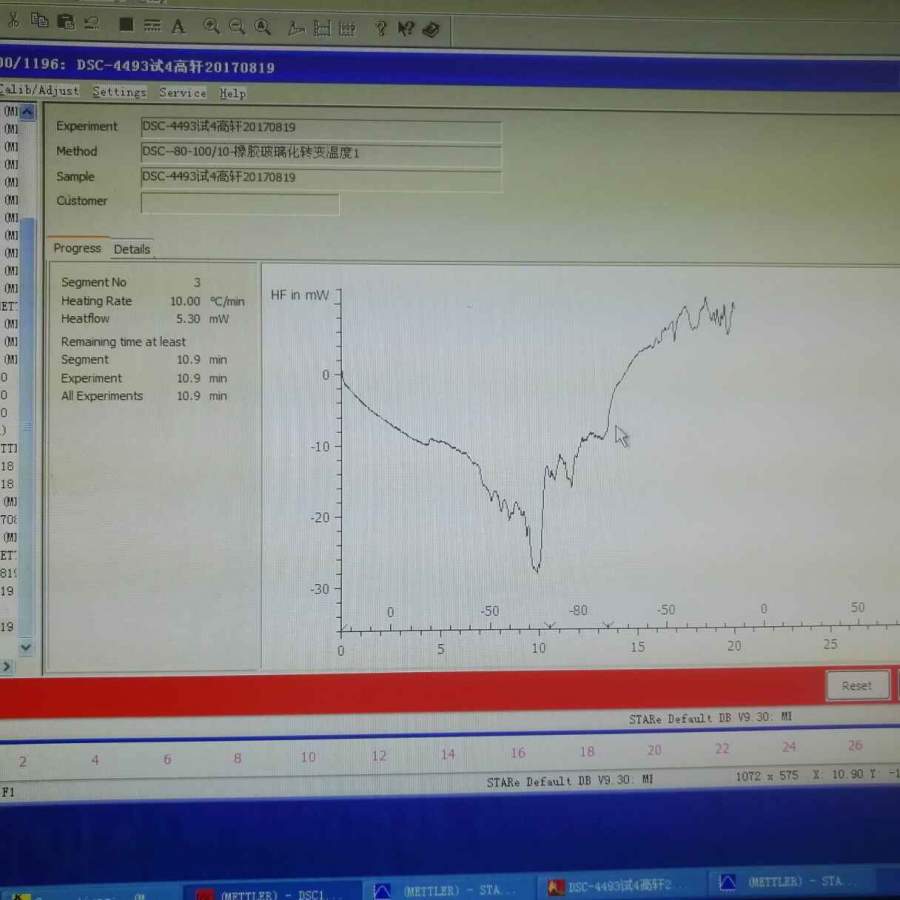Click the left list scroll down arrow
The width and height of the screenshot is (900, 900).
[x=25, y=647]
